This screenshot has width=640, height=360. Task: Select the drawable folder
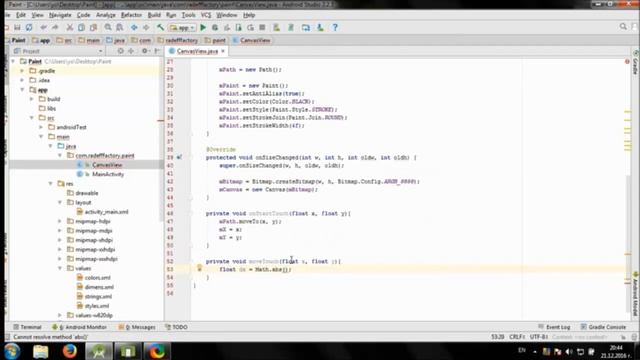(87, 193)
